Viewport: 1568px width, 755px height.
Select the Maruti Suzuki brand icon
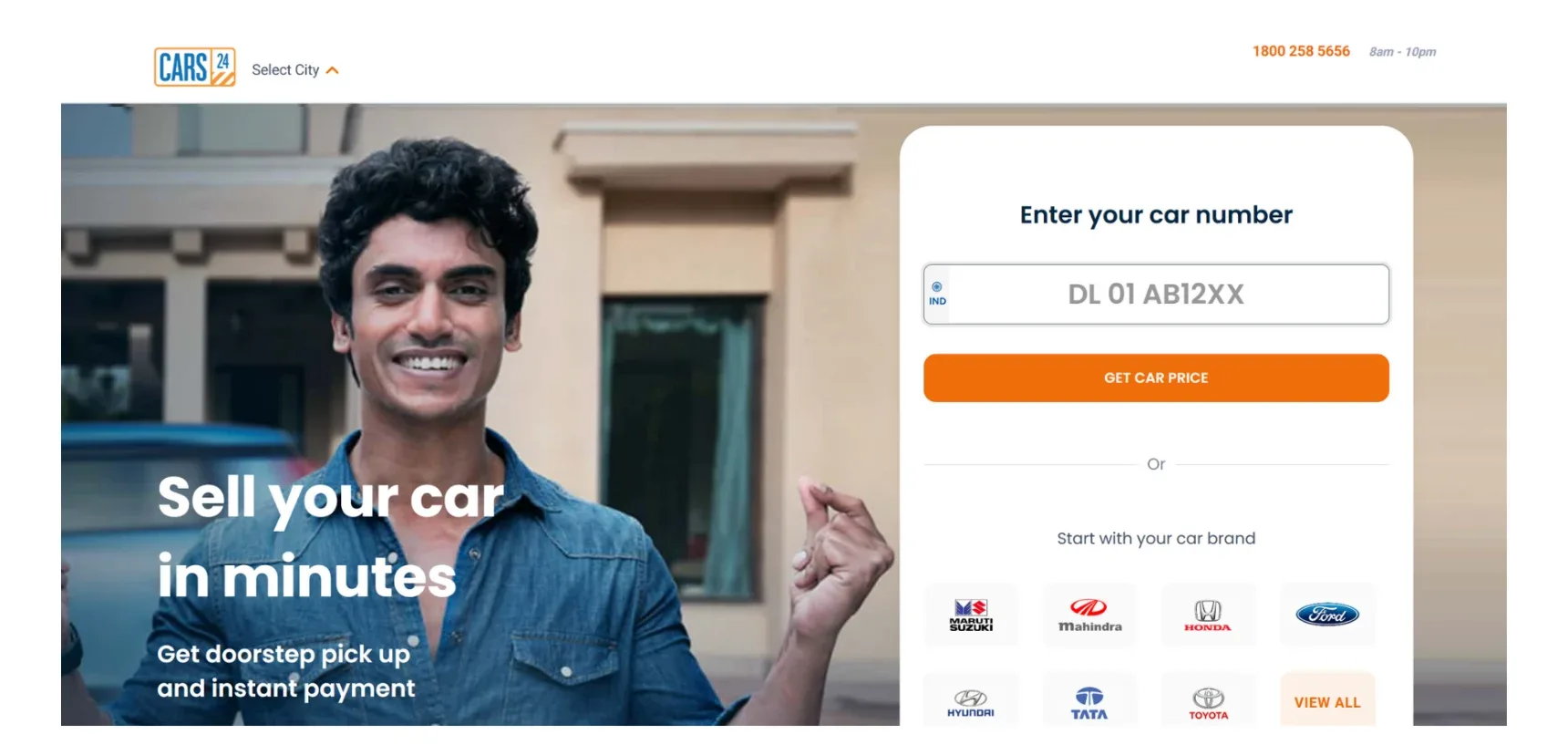pyautogui.click(x=971, y=615)
